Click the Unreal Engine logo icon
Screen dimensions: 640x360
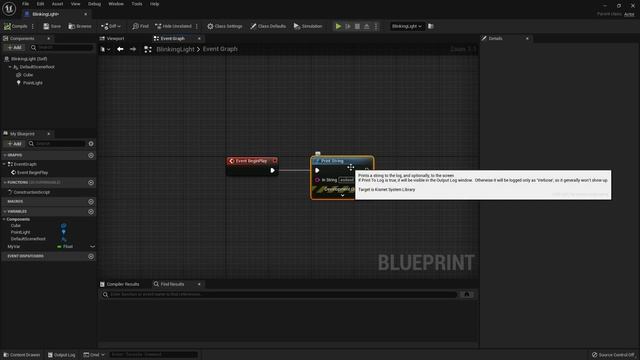[x=9, y=8]
